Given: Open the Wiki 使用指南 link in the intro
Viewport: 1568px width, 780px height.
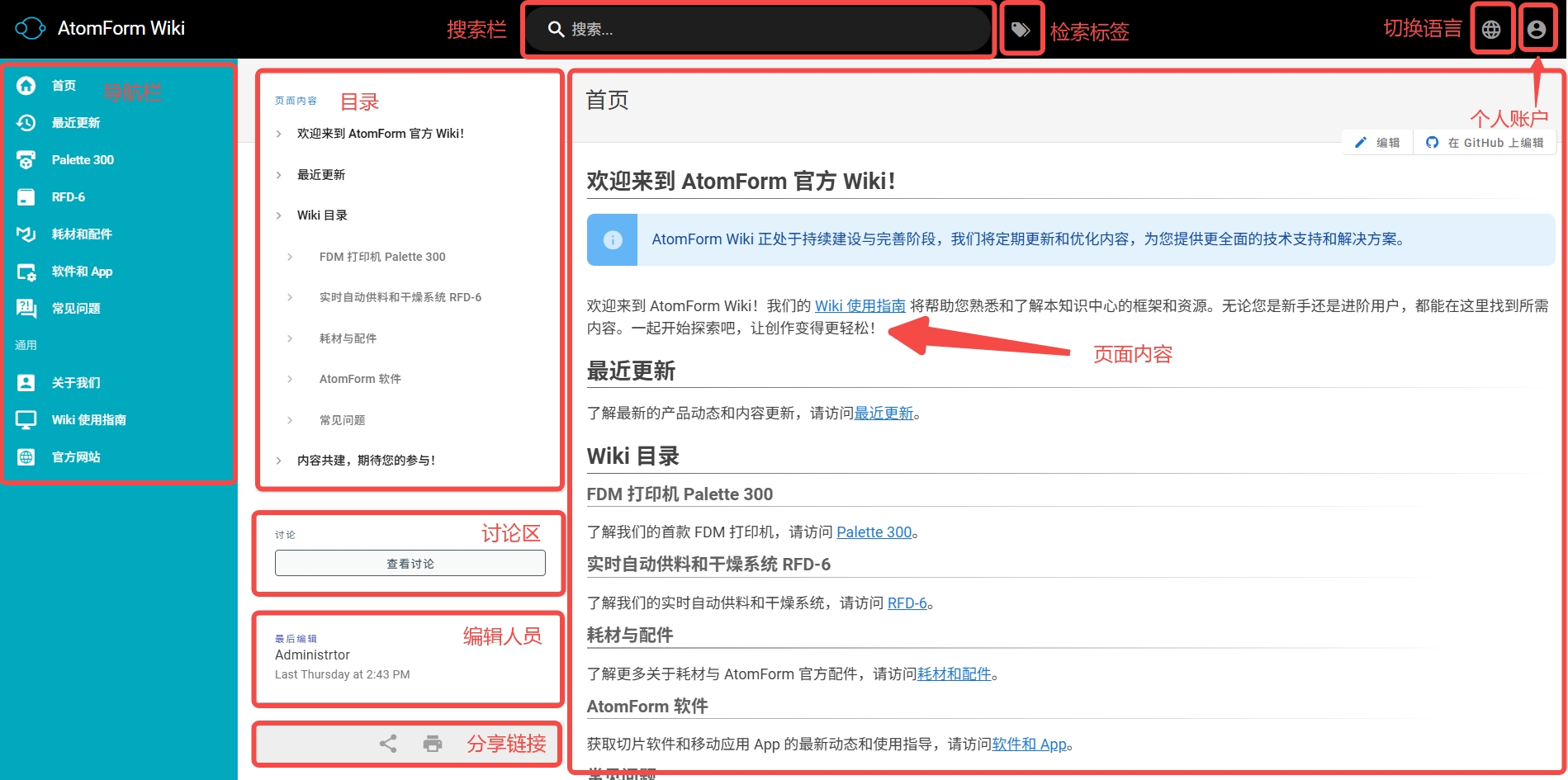Looking at the screenshot, I should 860,306.
